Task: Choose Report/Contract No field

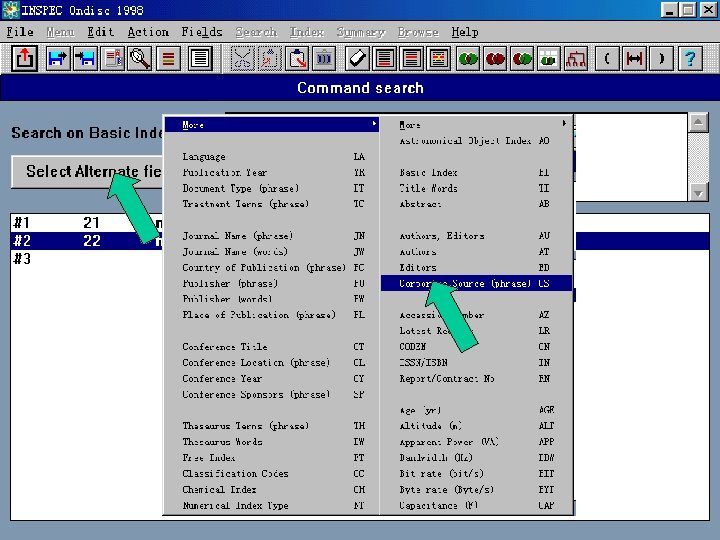Action: tap(477, 378)
